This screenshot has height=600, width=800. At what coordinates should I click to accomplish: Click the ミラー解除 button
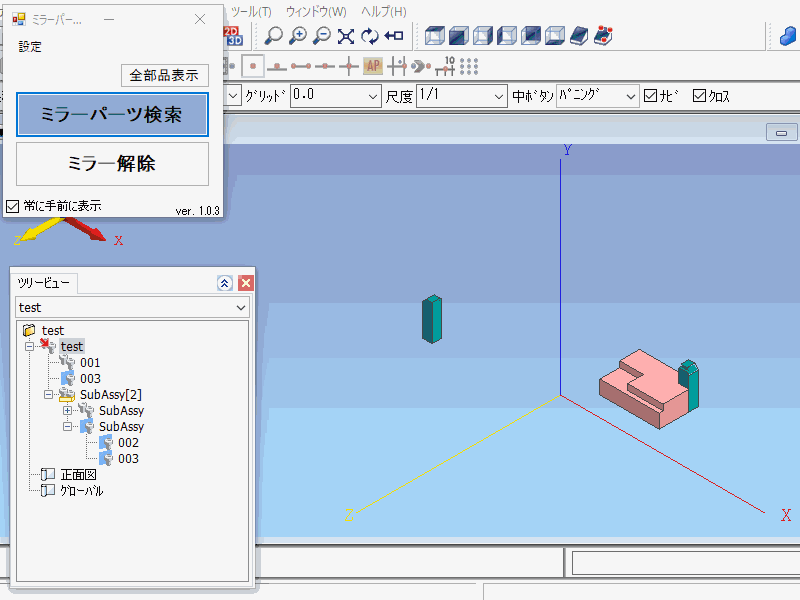[112, 164]
